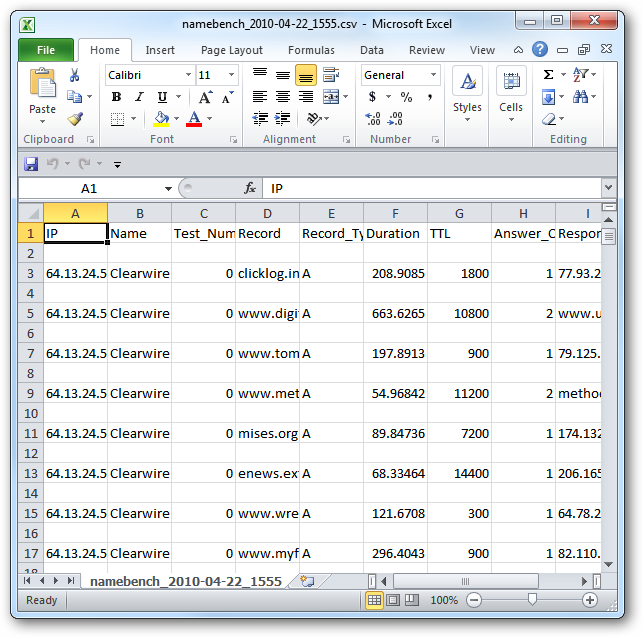Click Increase Decimal icon

373,119
